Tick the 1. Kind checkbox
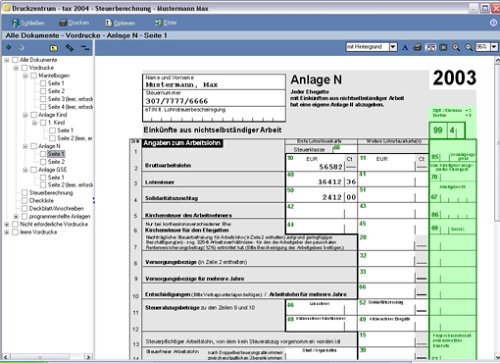 pos(43,123)
